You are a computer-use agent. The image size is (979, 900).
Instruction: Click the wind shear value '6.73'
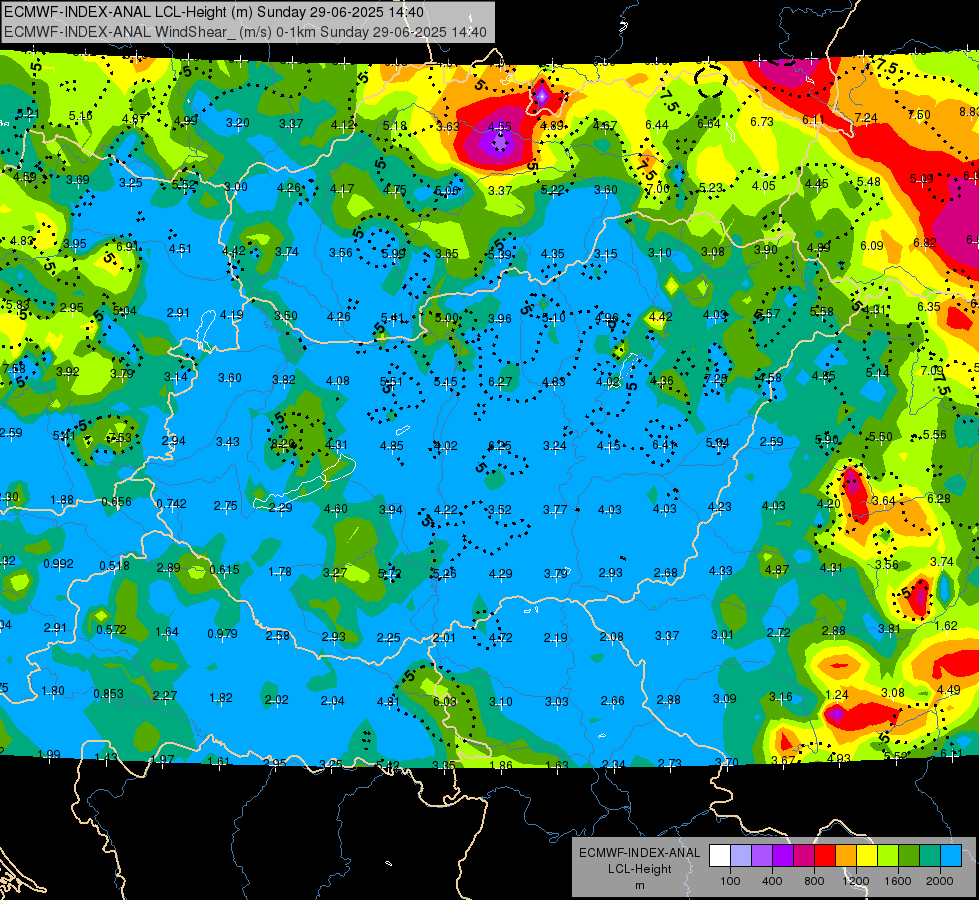pos(762,122)
